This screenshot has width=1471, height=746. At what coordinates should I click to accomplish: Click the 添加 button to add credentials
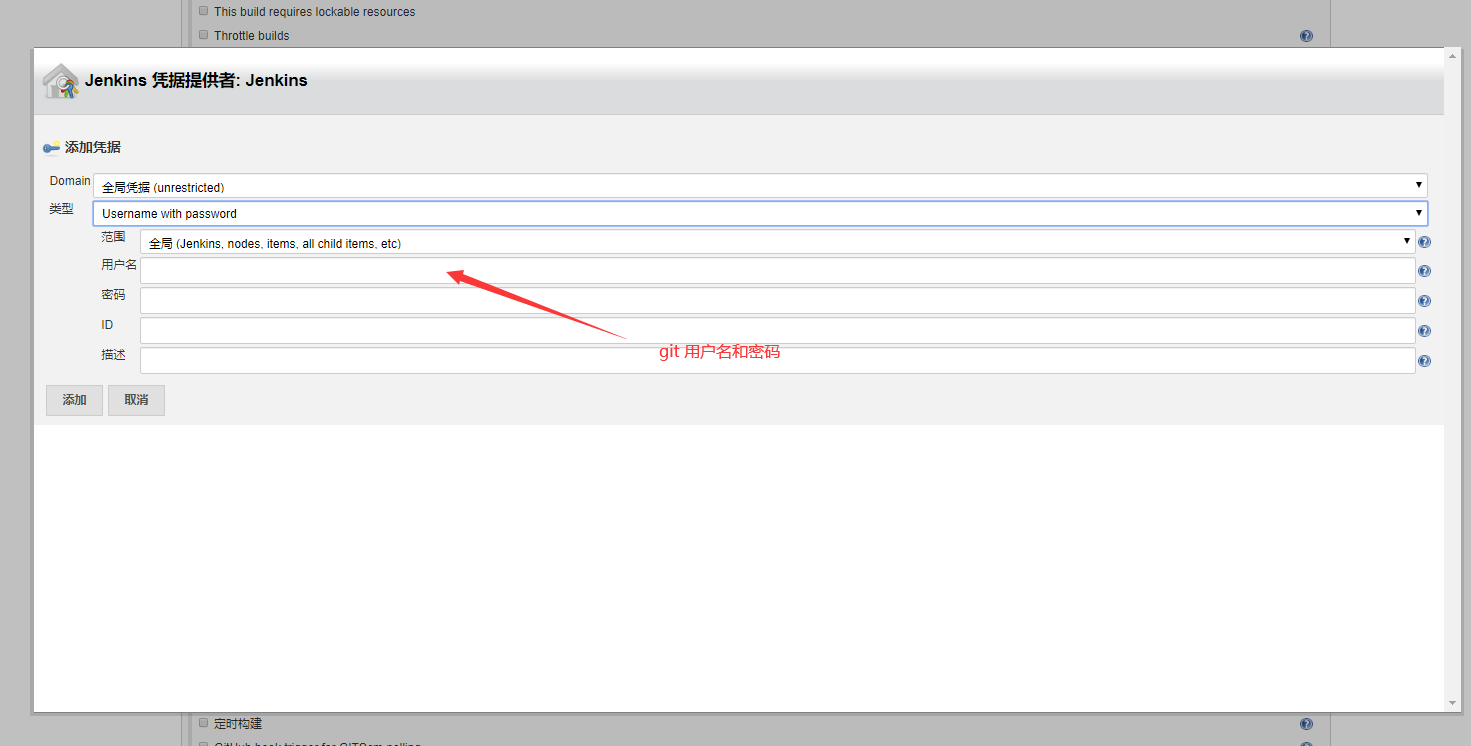click(74, 400)
